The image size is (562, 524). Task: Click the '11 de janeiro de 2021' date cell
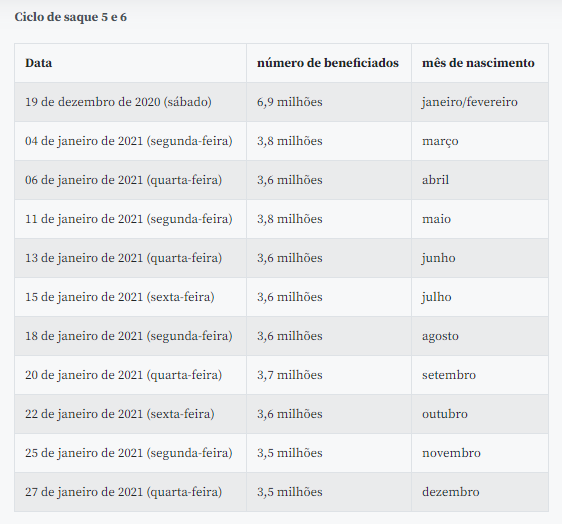pos(130,219)
